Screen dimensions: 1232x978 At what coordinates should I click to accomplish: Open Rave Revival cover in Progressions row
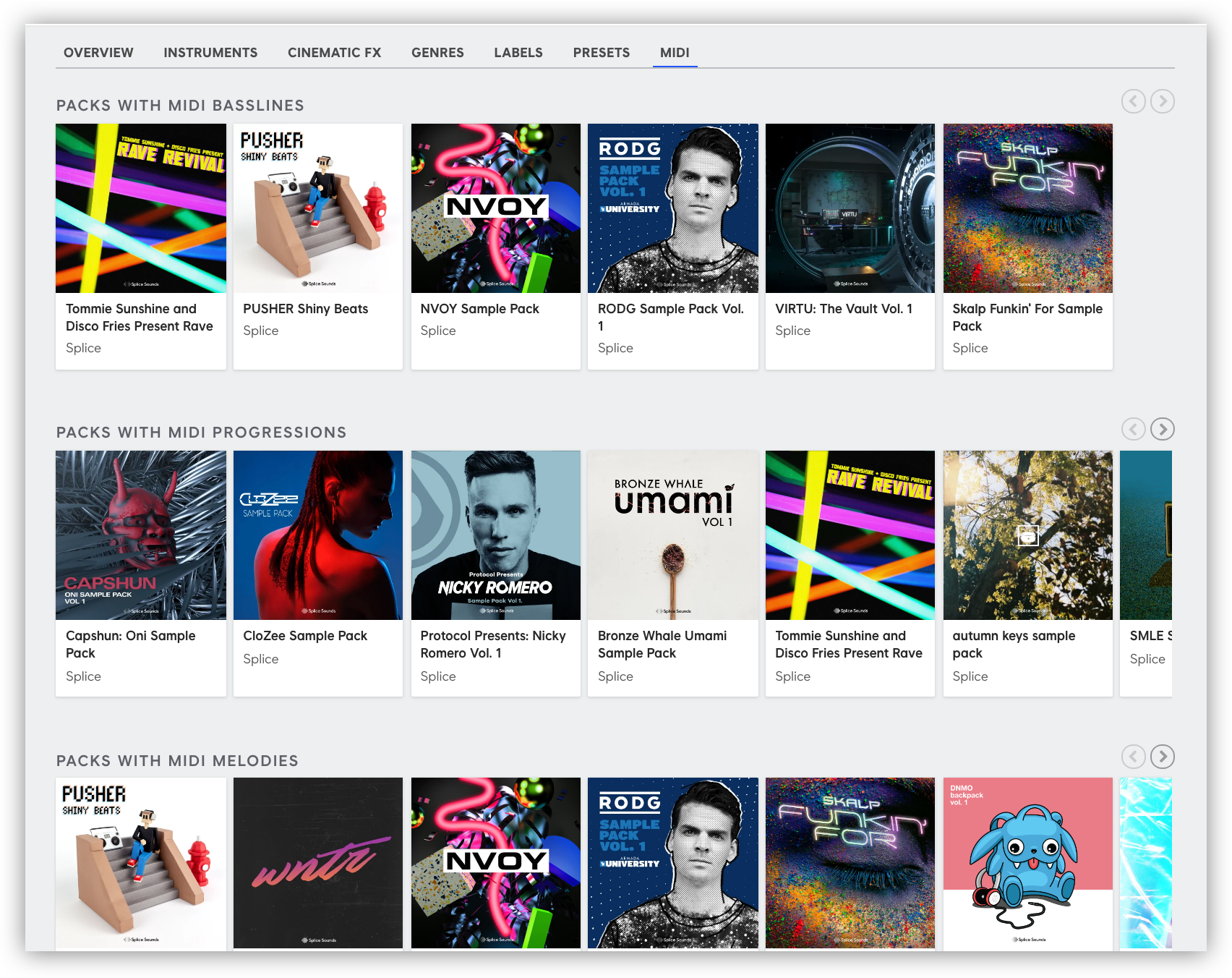pyautogui.click(x=850, y=535)
